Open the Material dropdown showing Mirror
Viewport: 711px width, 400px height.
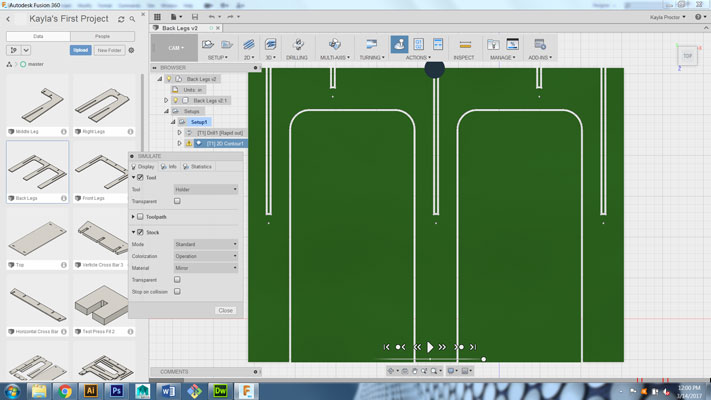point(206,268)
